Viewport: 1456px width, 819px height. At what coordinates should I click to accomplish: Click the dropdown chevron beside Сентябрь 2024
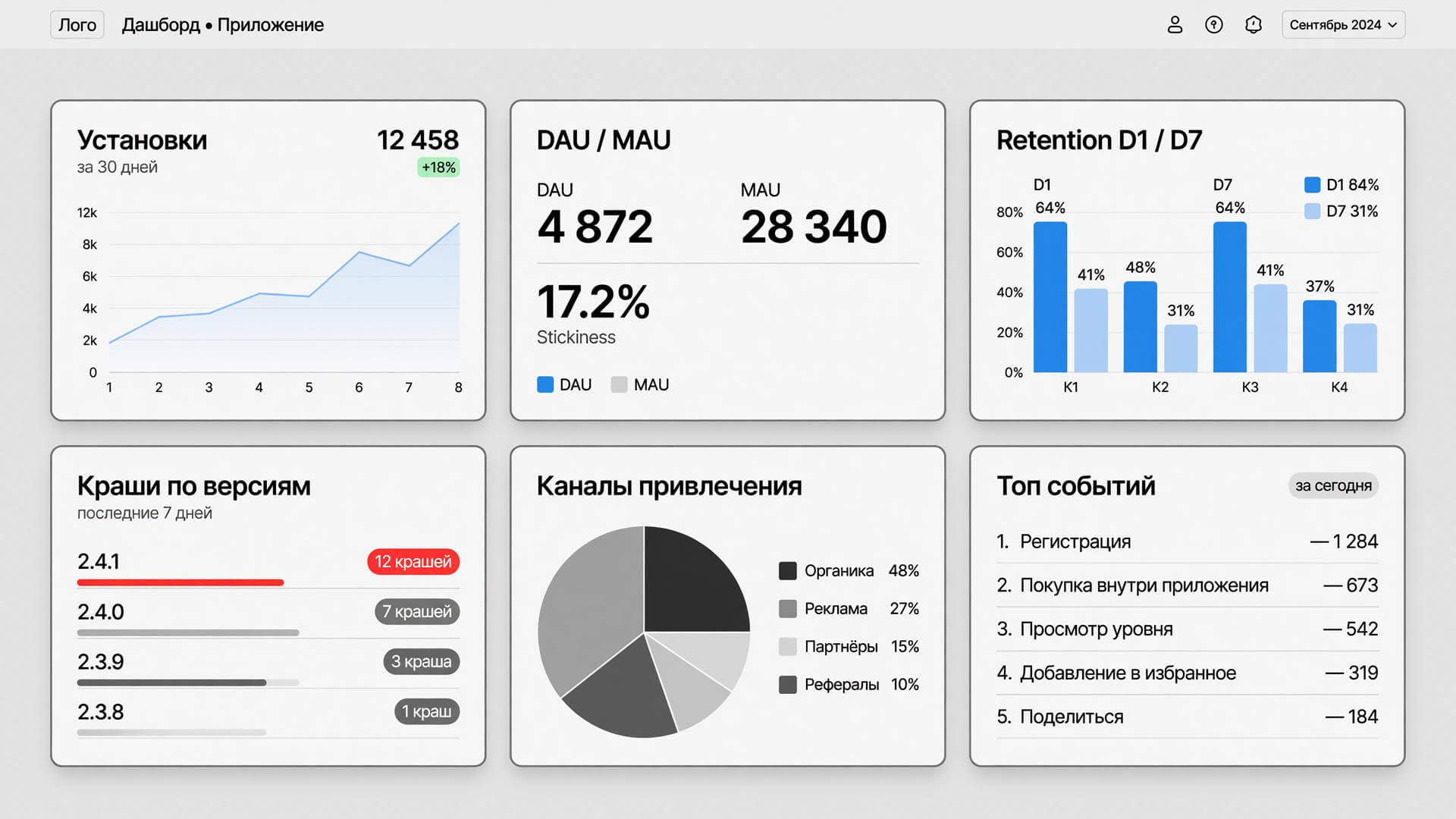[x=1392, y=25]
